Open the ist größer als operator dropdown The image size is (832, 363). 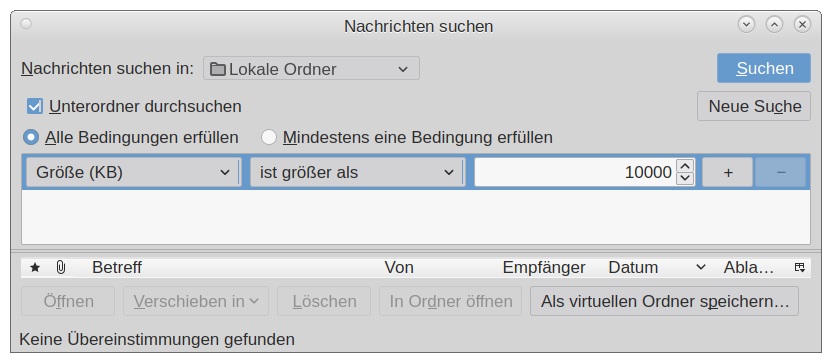click(x=358, y=172)
